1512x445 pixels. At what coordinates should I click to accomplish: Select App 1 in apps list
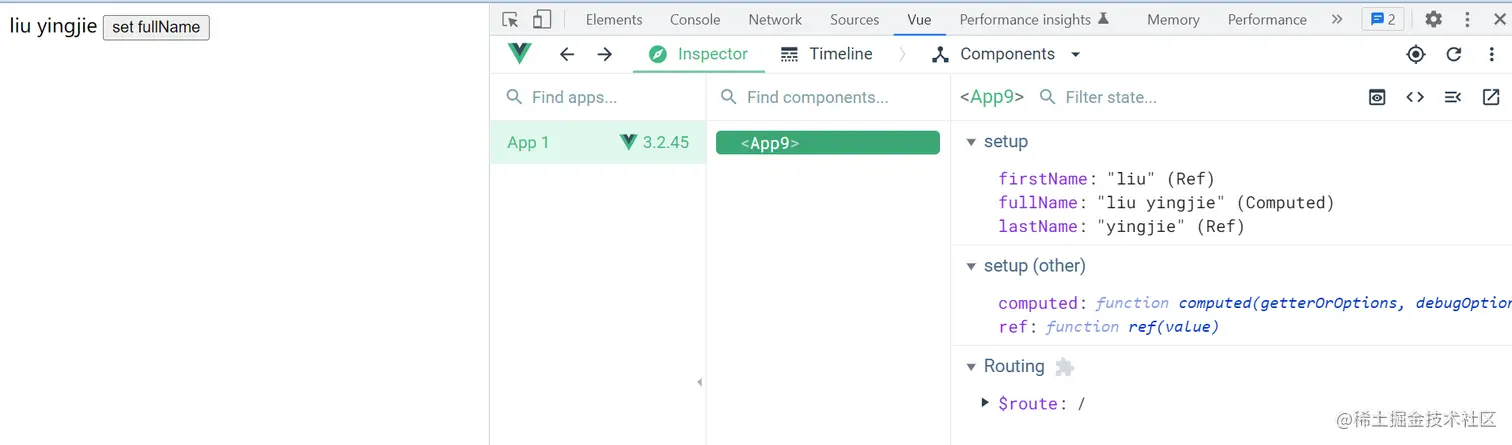pos(598,142)
